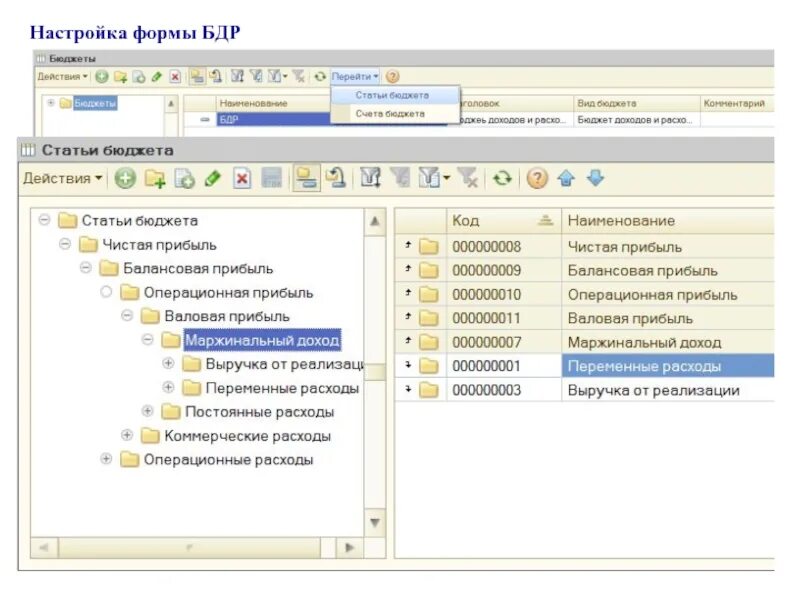Edit item with pencil in Бюджеты window
This screenshot has width=800, height=600.
tap(157, 77)
